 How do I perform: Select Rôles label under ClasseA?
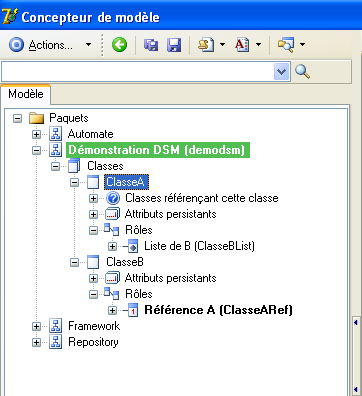pyautogui.click(x=139, y=230)
